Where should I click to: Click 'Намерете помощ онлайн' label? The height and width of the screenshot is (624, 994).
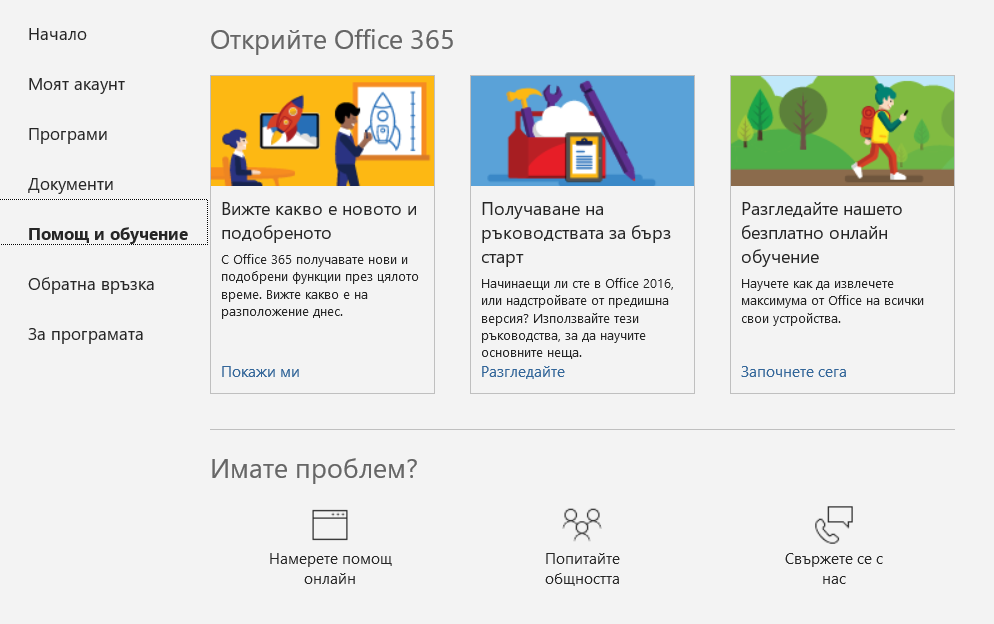tap(330, 569)
